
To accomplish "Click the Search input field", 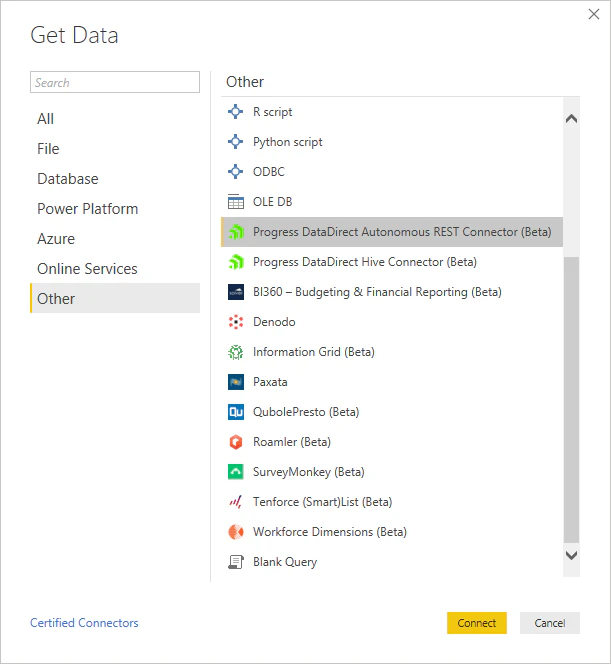I will [x=115, y=82].
